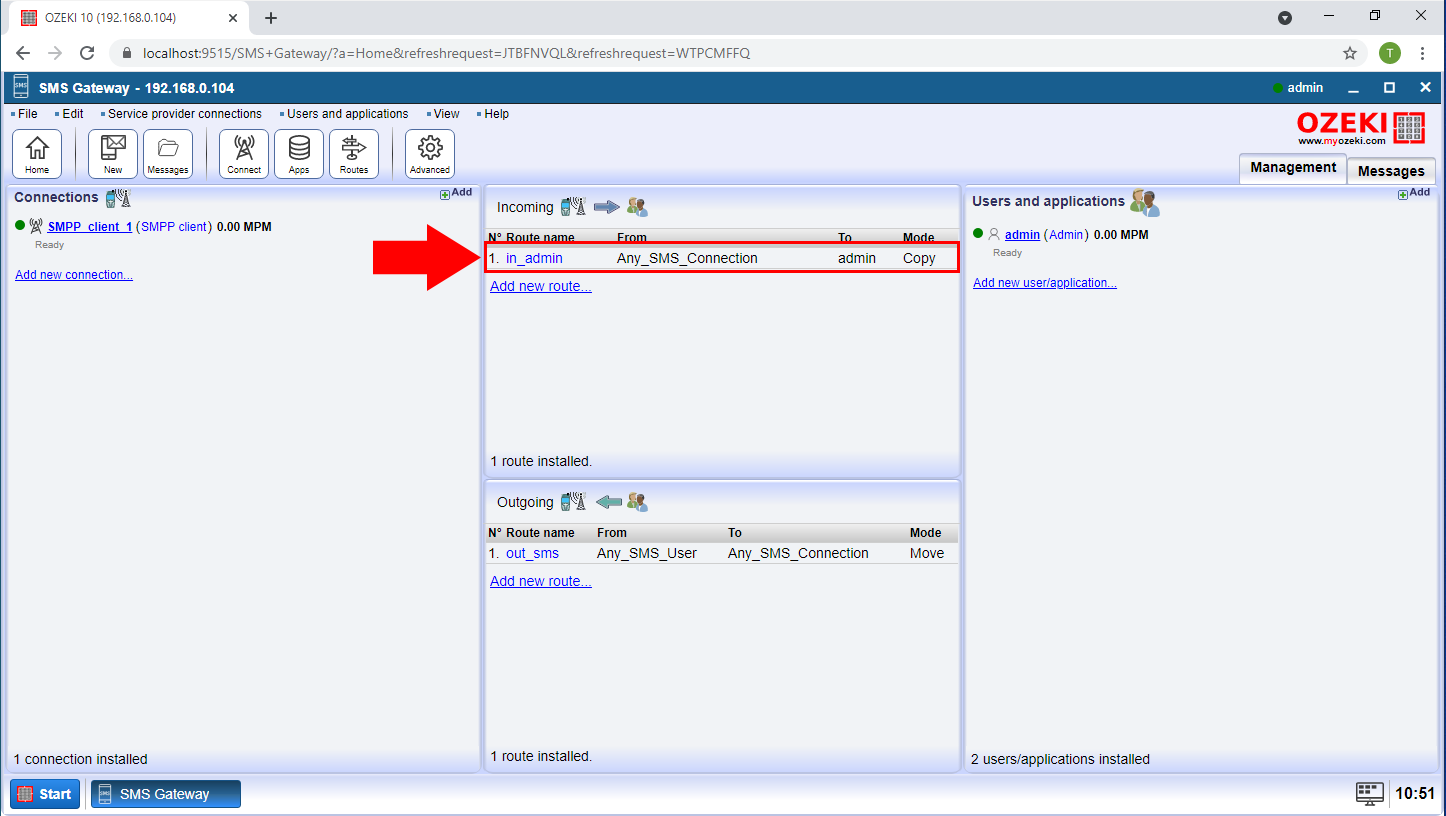Click the Mode header in the Outgoing table

926,533
